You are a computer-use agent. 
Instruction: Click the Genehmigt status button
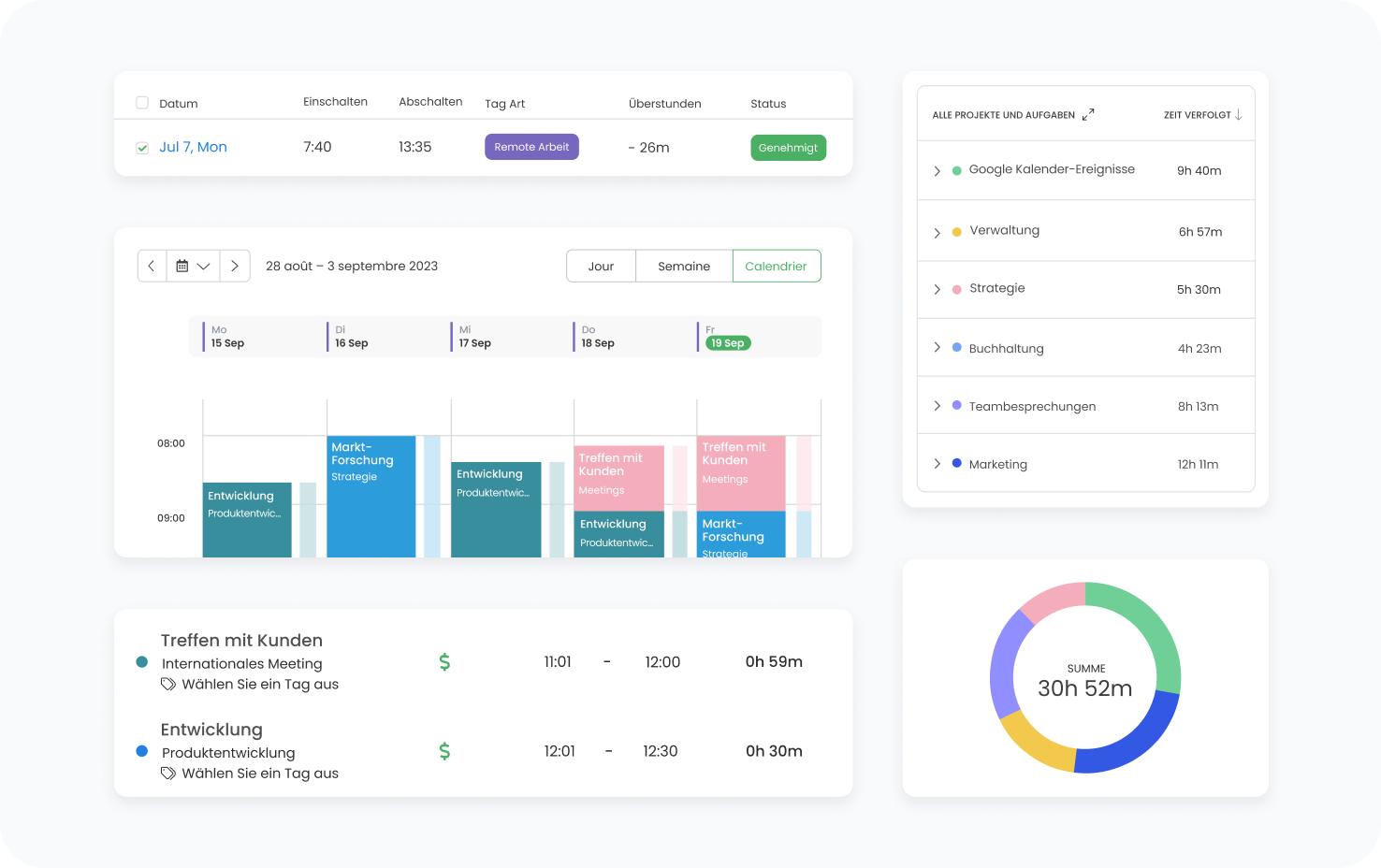tap(788, 148)
